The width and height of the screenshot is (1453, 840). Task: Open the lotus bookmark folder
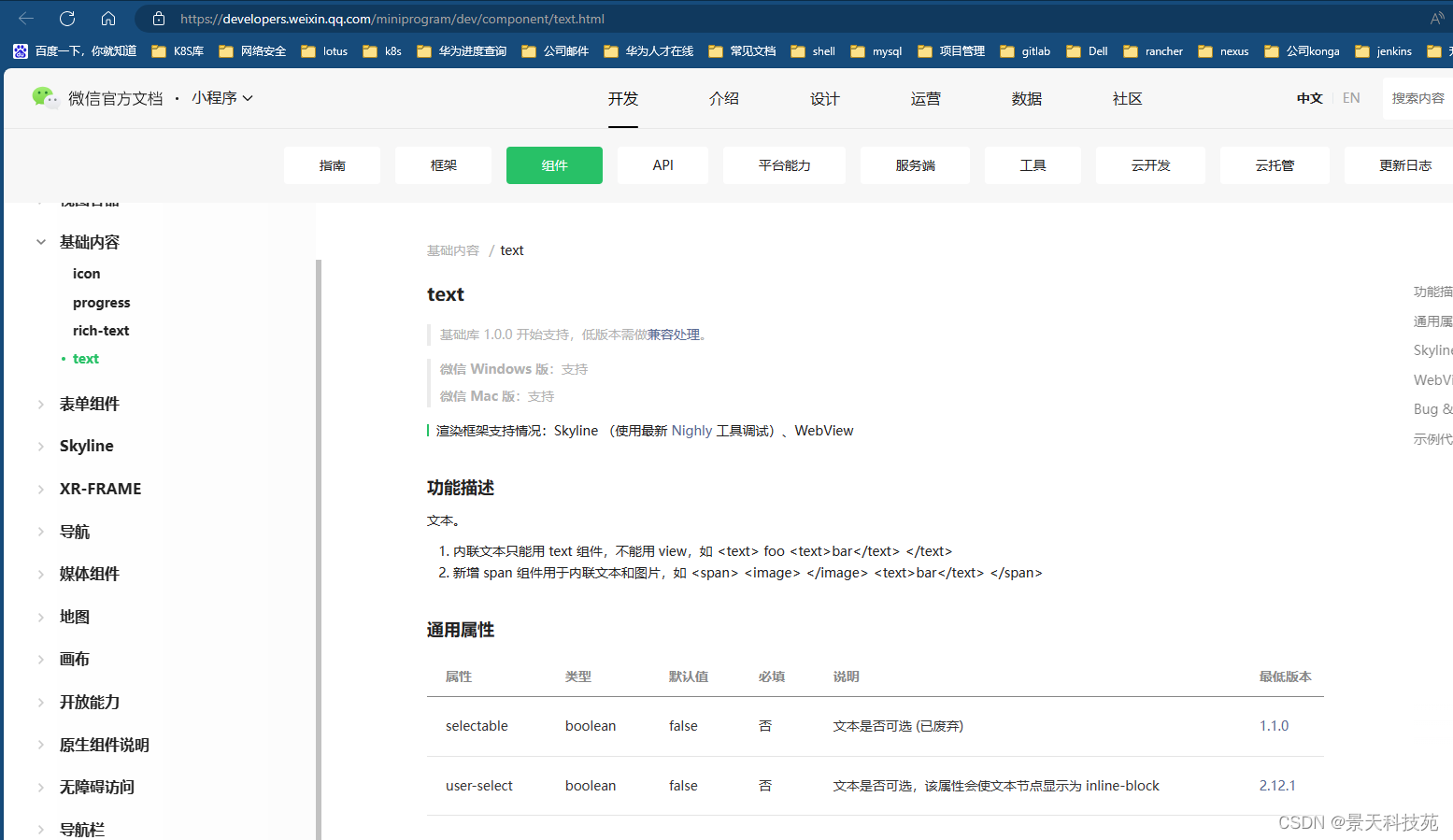324,51
